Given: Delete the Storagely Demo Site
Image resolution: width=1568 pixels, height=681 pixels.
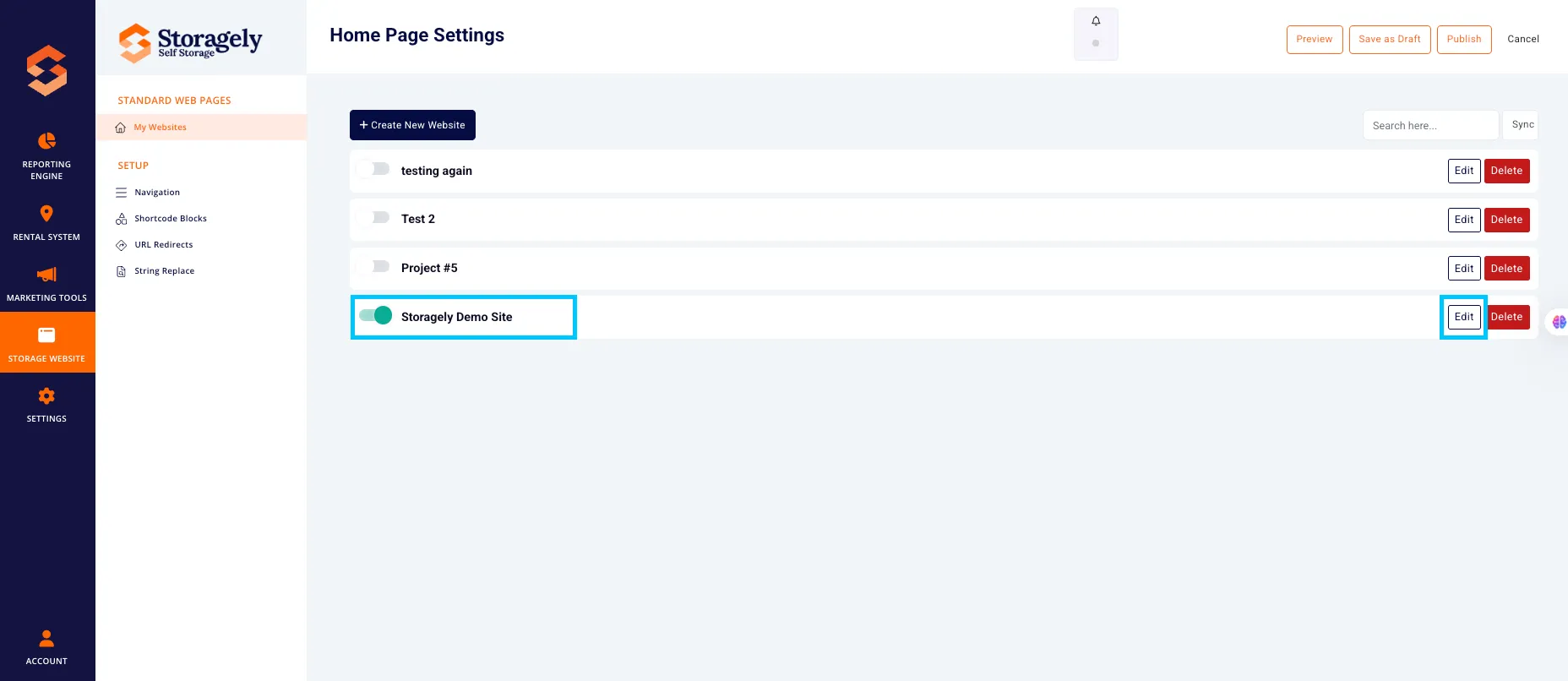Looking at the screenshot, I should (x=1508, y=317).
